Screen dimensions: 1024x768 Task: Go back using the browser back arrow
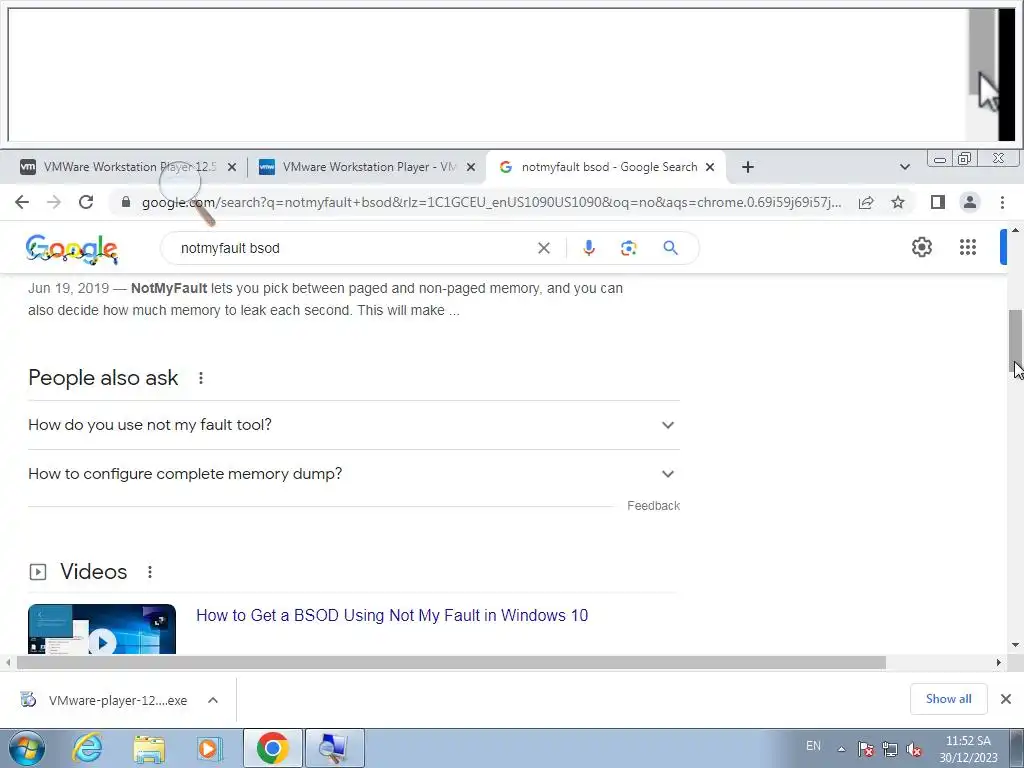[x=22, y=202]
